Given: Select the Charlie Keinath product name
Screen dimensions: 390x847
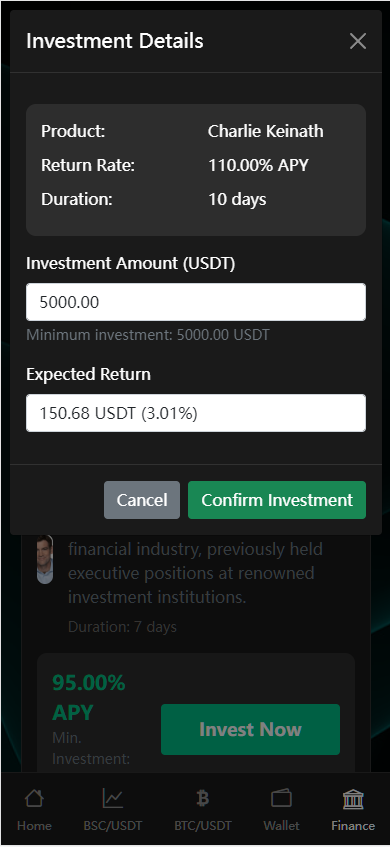Looking at the screenshot, I should pyautogui.click(x=266, y=131).
